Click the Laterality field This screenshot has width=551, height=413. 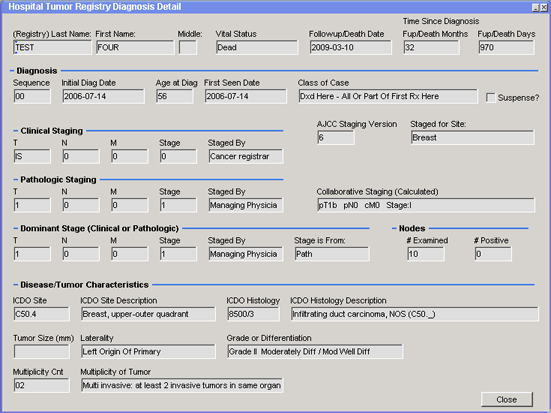tap(148, 351)
